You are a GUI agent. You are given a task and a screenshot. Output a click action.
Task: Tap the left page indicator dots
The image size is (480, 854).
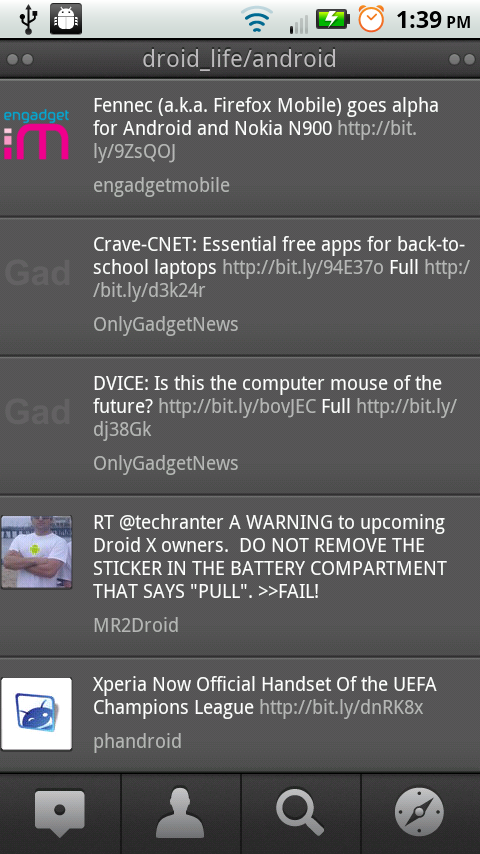coord(21,59)
